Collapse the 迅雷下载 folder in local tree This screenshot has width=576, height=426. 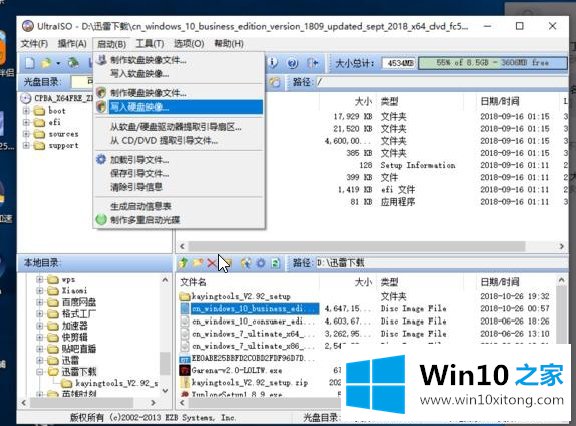(40, 372)
